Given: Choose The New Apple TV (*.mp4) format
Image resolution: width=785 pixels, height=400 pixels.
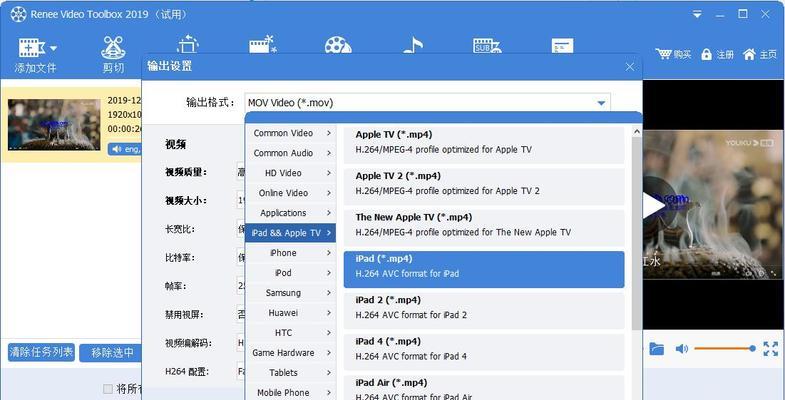Looking at the screenshot, I should pyautogui.click(x=484, y=228).
